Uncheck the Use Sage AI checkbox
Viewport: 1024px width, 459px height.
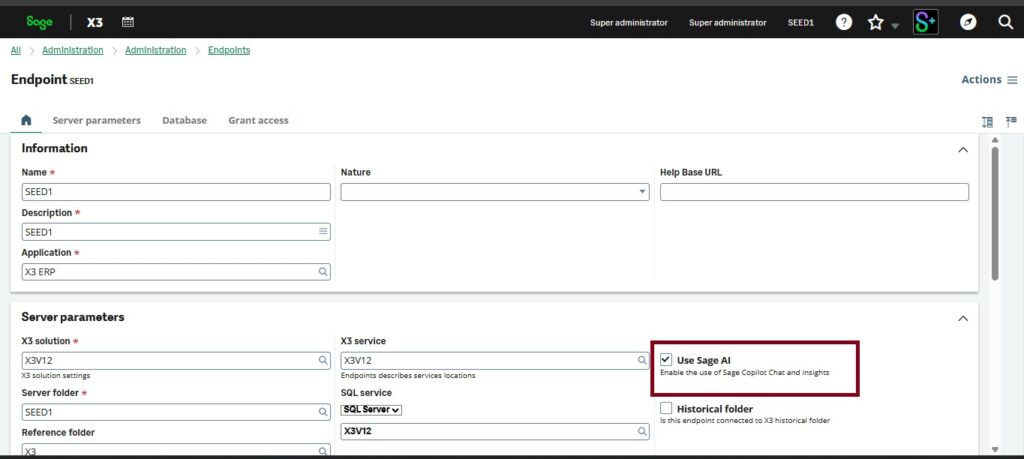point(666,360)
